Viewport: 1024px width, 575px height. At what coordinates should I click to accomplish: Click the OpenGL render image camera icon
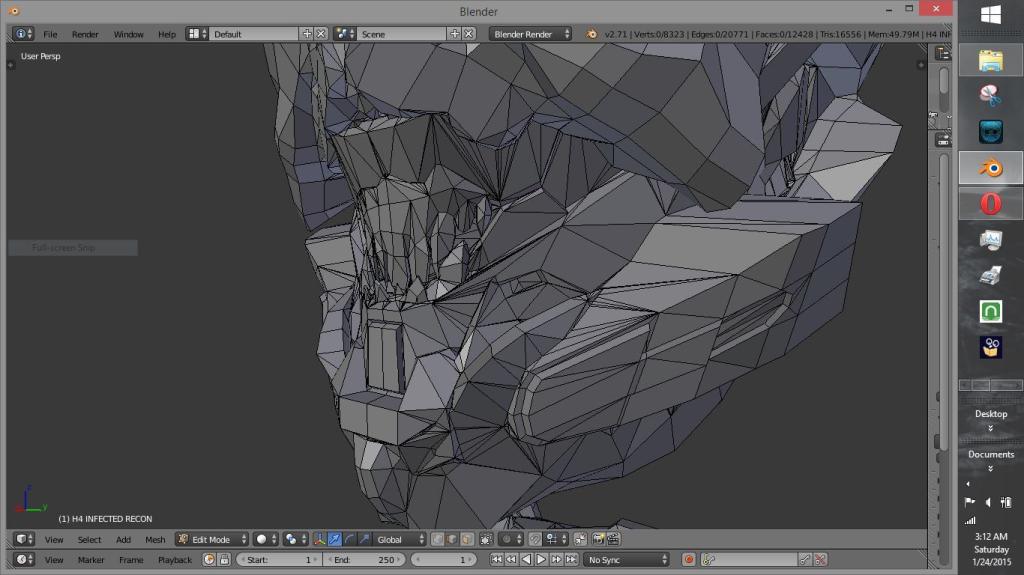598,539
